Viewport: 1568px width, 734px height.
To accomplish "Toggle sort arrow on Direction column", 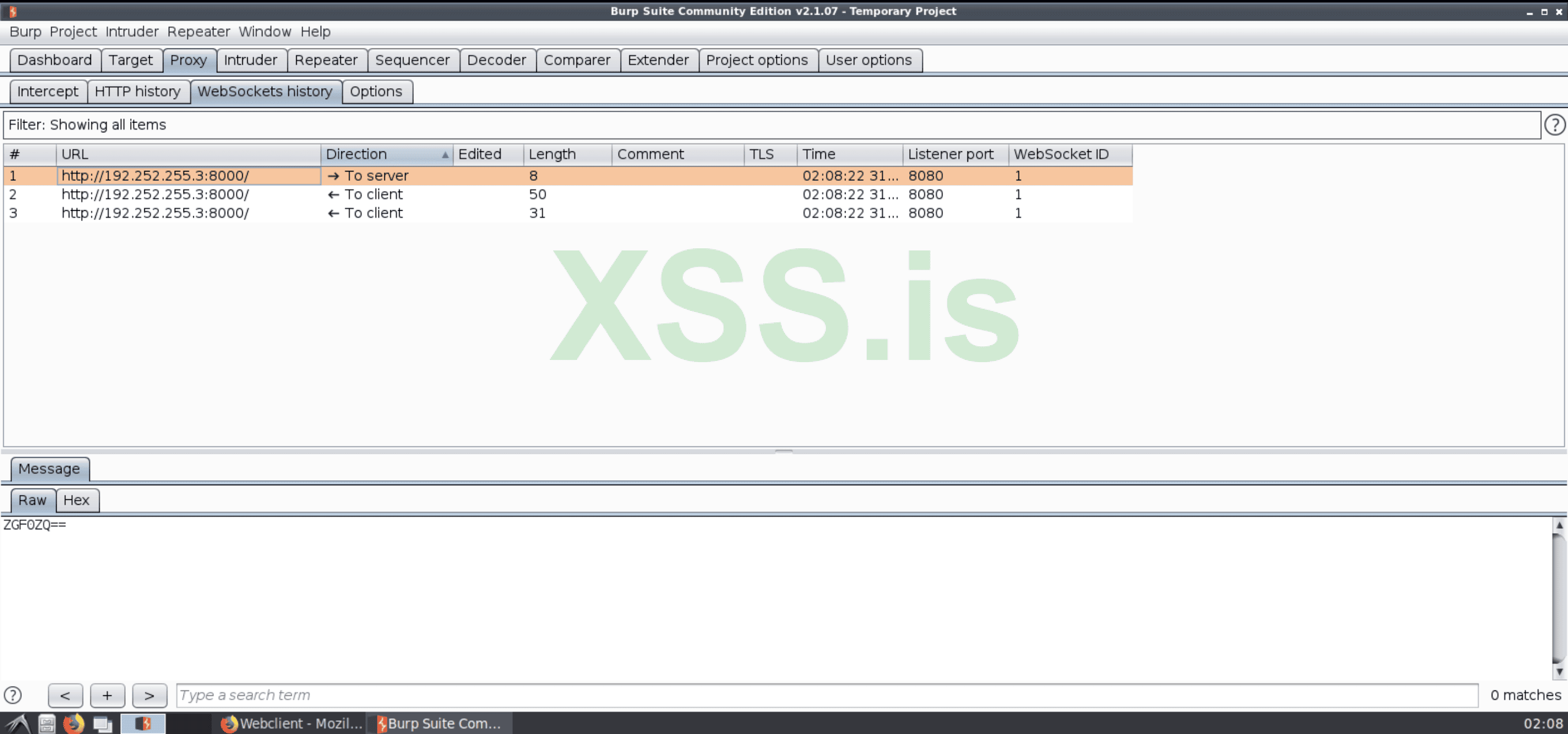I will [x=445, y=155].
